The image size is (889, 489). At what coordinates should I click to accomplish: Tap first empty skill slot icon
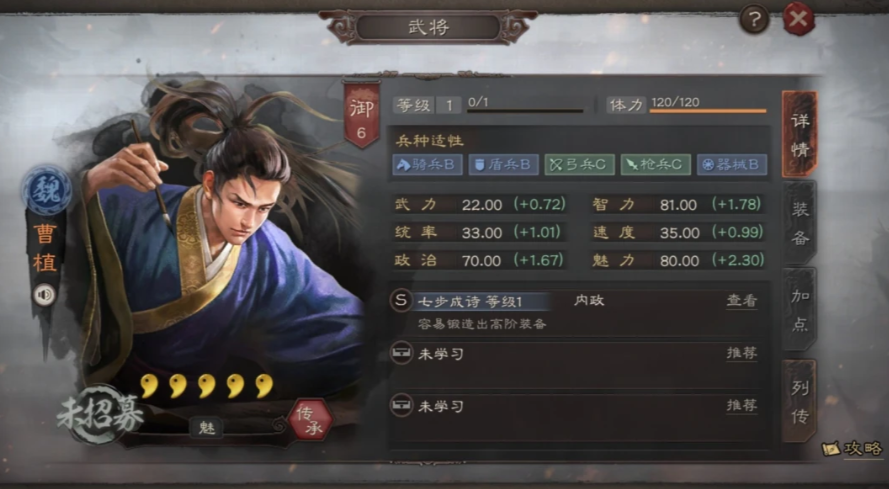click(401, 353)
